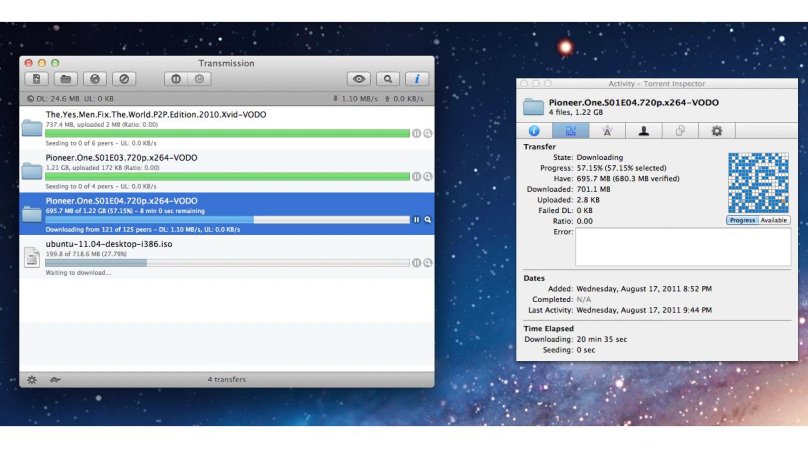The image size is (808, 454).
Task: Select Progress pieces view button
Action: coord(742,220)
